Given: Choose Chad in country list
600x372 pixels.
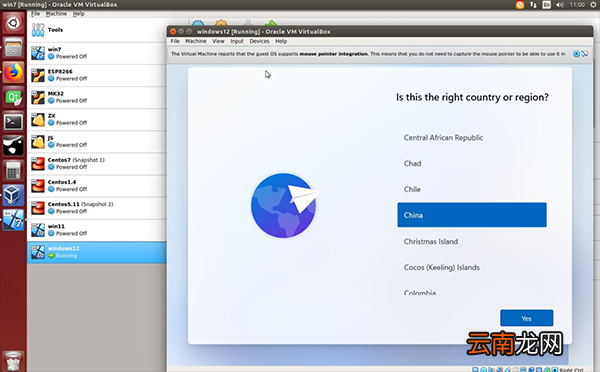Looking at the screenshot, I should coord(472,163).
